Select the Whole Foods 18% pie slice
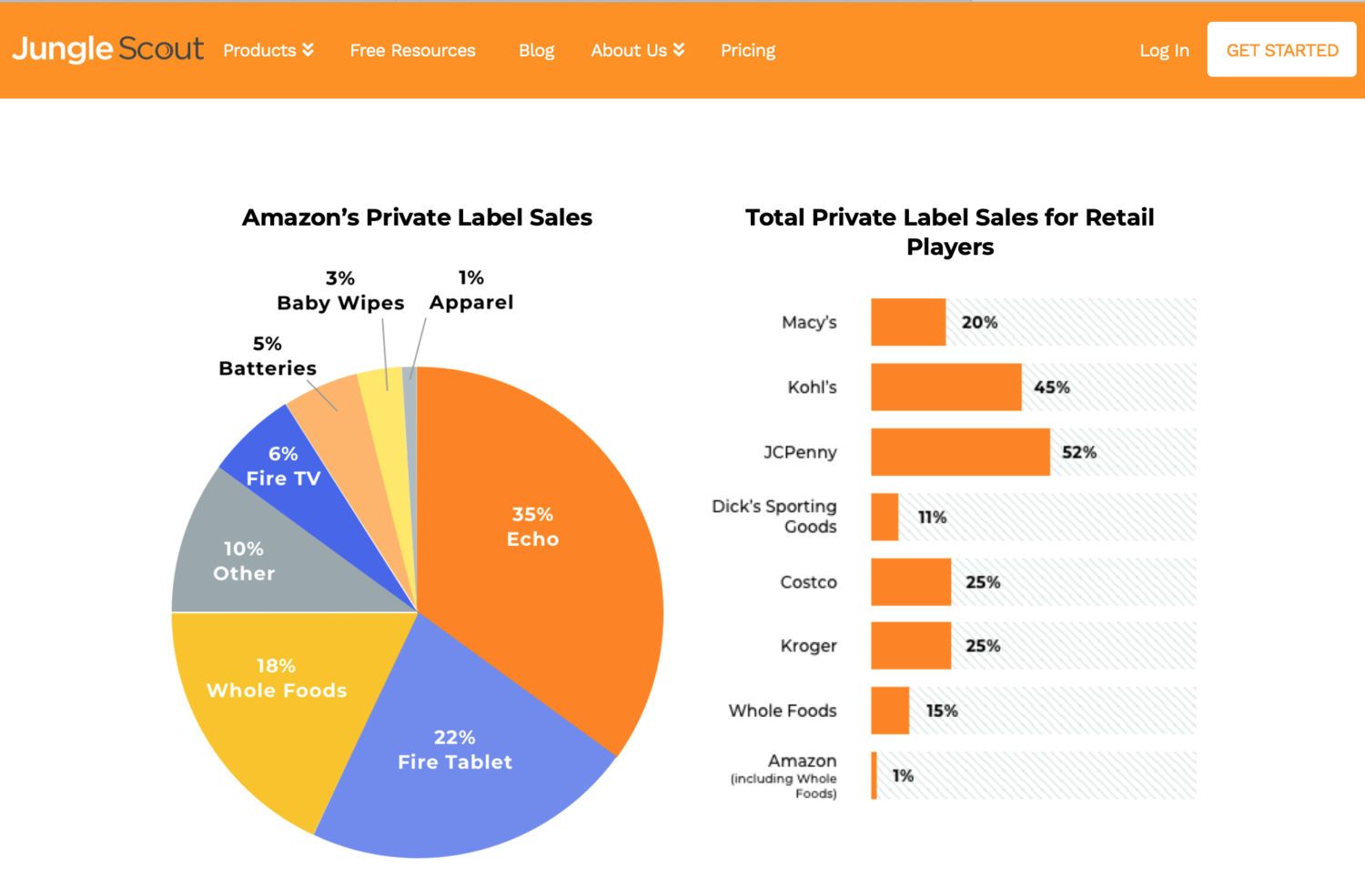The image size is (1365, 896). (x=273, y=700)
